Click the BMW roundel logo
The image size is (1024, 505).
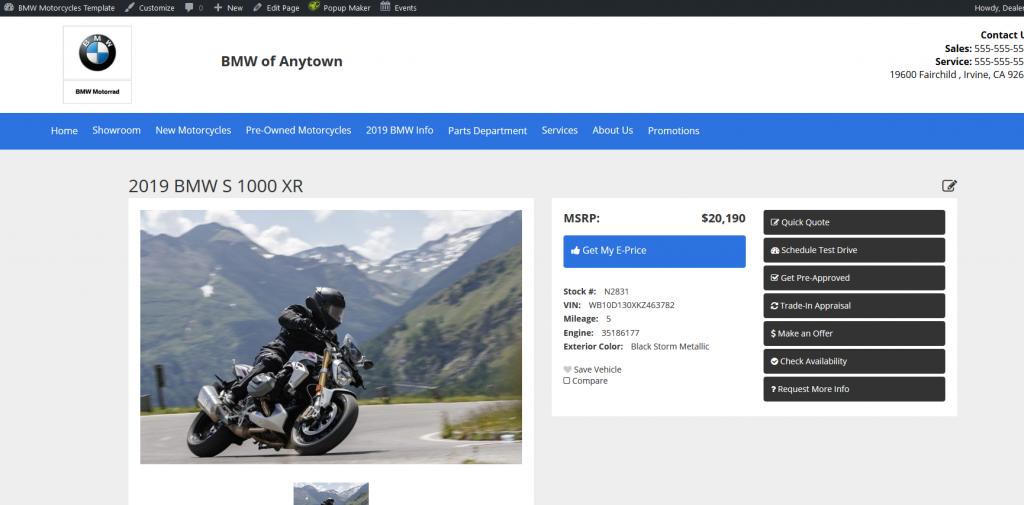pyautogui.click(x=97, y=53)
